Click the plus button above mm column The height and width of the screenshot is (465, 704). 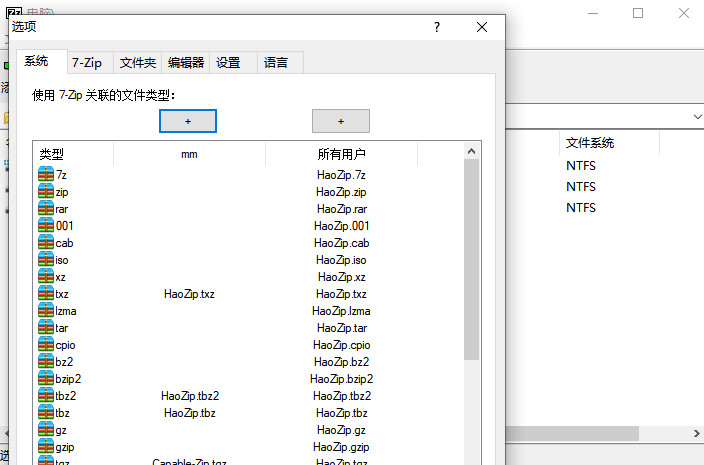click(188, 121)
